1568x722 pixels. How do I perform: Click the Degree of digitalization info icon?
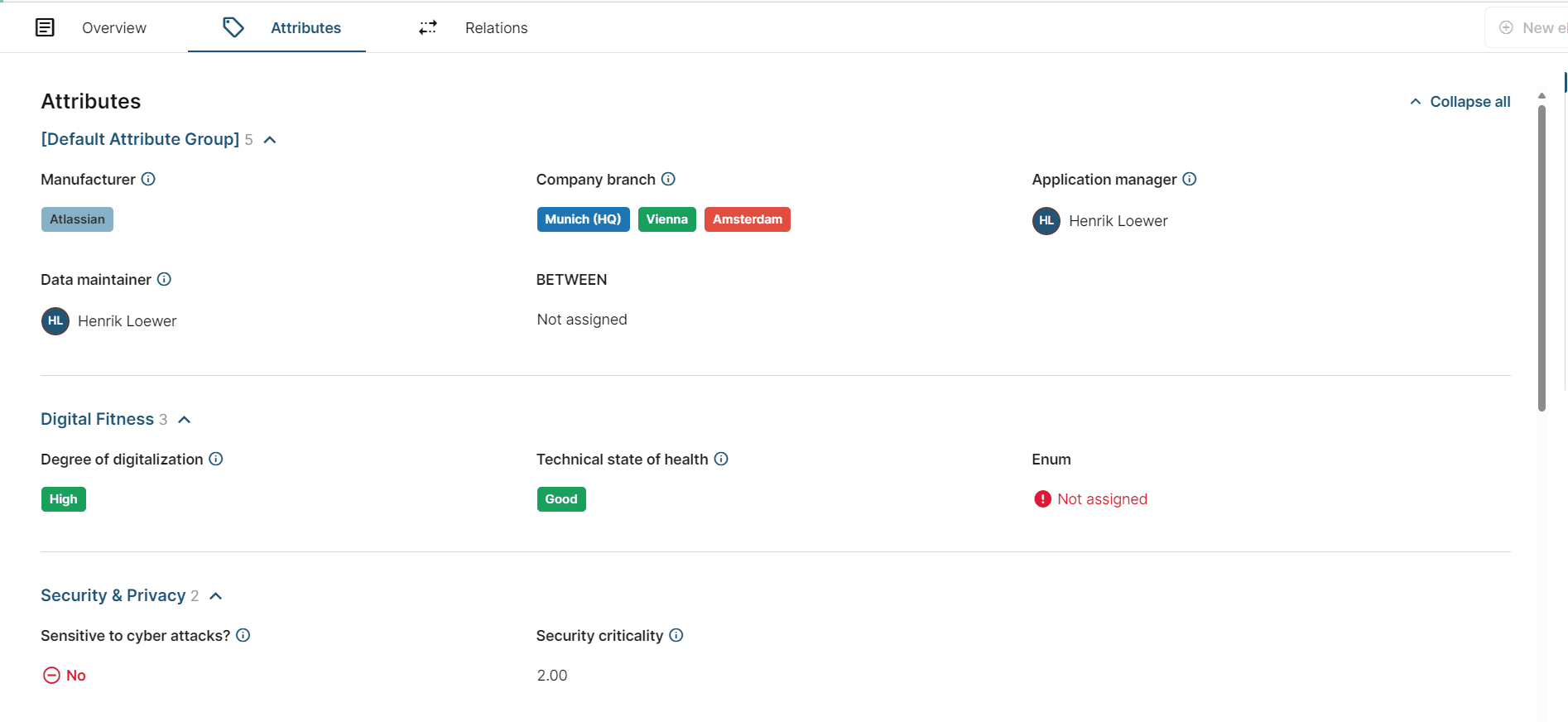pos(216,459)
